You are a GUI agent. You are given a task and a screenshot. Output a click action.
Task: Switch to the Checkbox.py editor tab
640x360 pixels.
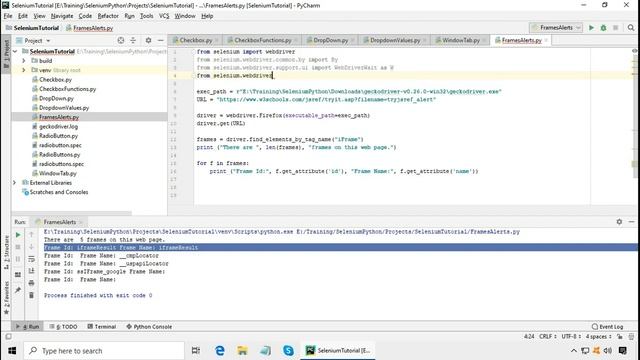[196, 40]
